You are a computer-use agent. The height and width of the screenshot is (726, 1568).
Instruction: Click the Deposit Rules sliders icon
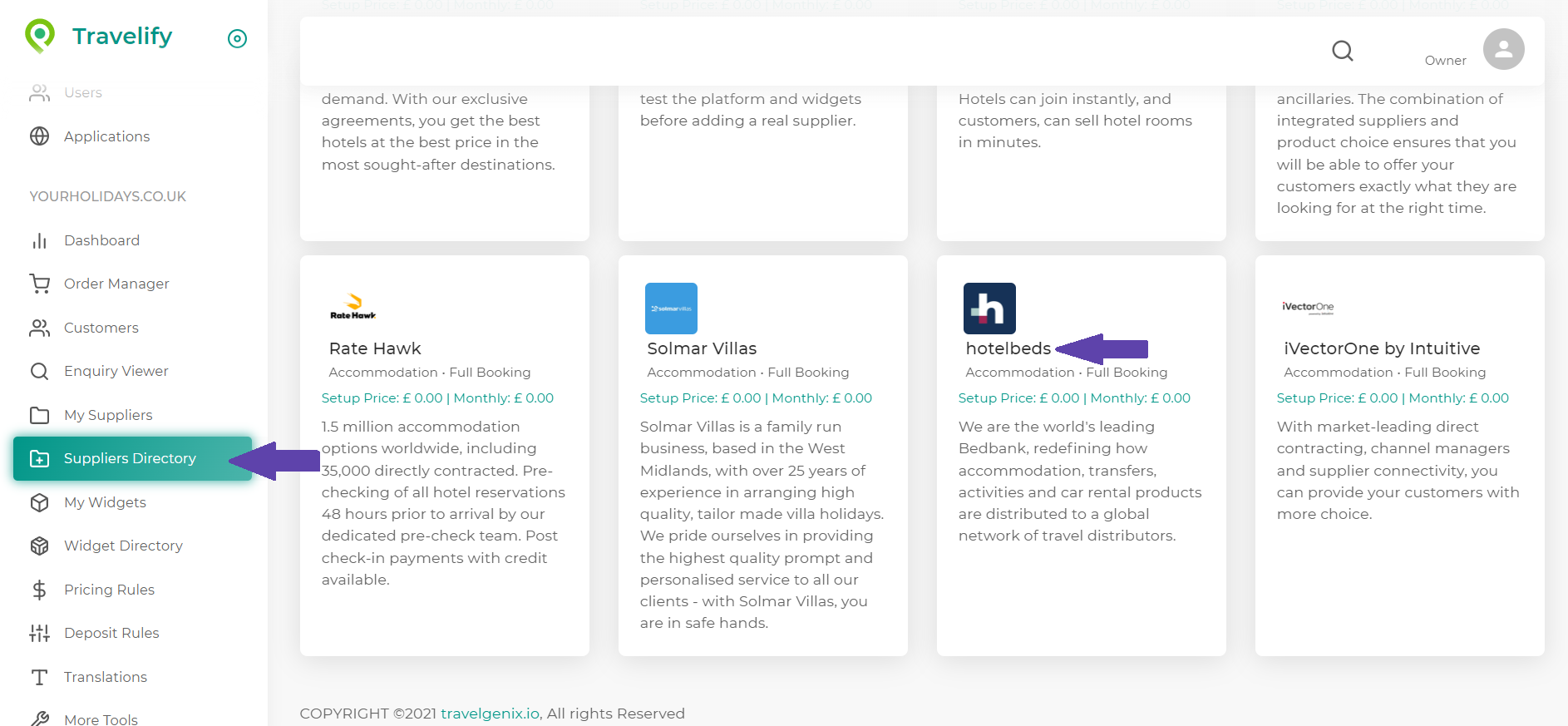pos(39,633)
